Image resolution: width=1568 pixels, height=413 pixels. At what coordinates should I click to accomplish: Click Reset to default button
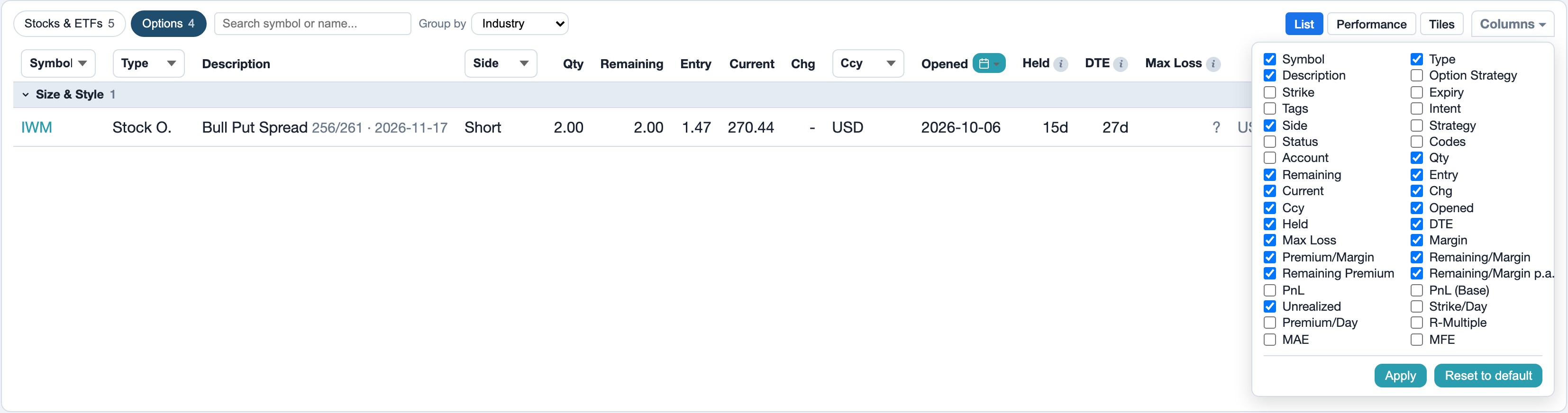click(1487, 375)
